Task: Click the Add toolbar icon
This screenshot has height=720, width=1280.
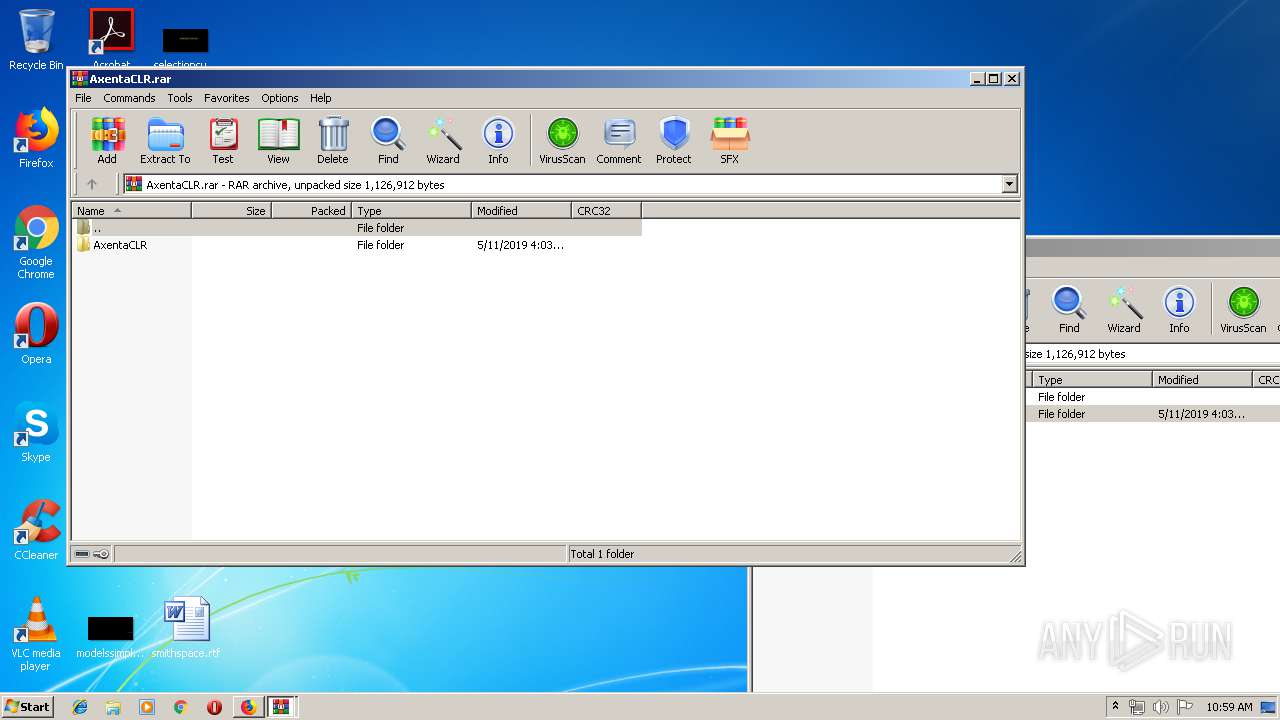Action: point(107,141)
